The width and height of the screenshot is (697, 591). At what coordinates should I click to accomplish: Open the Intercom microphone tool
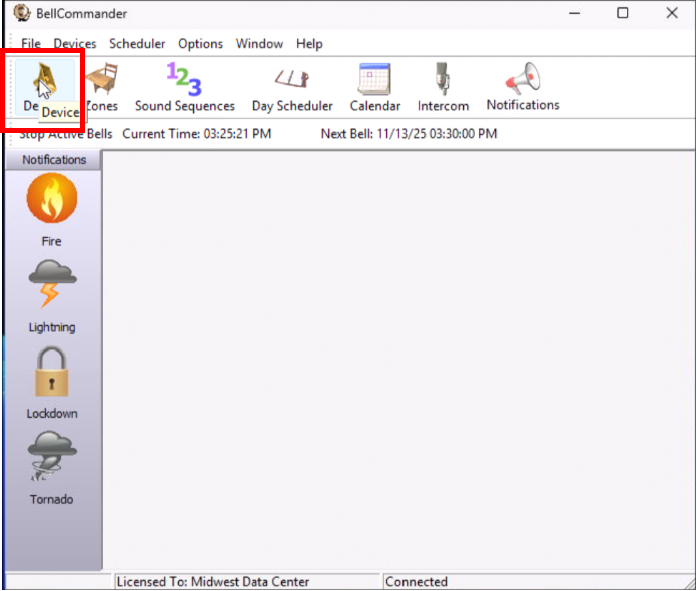[x=443, y=87]
